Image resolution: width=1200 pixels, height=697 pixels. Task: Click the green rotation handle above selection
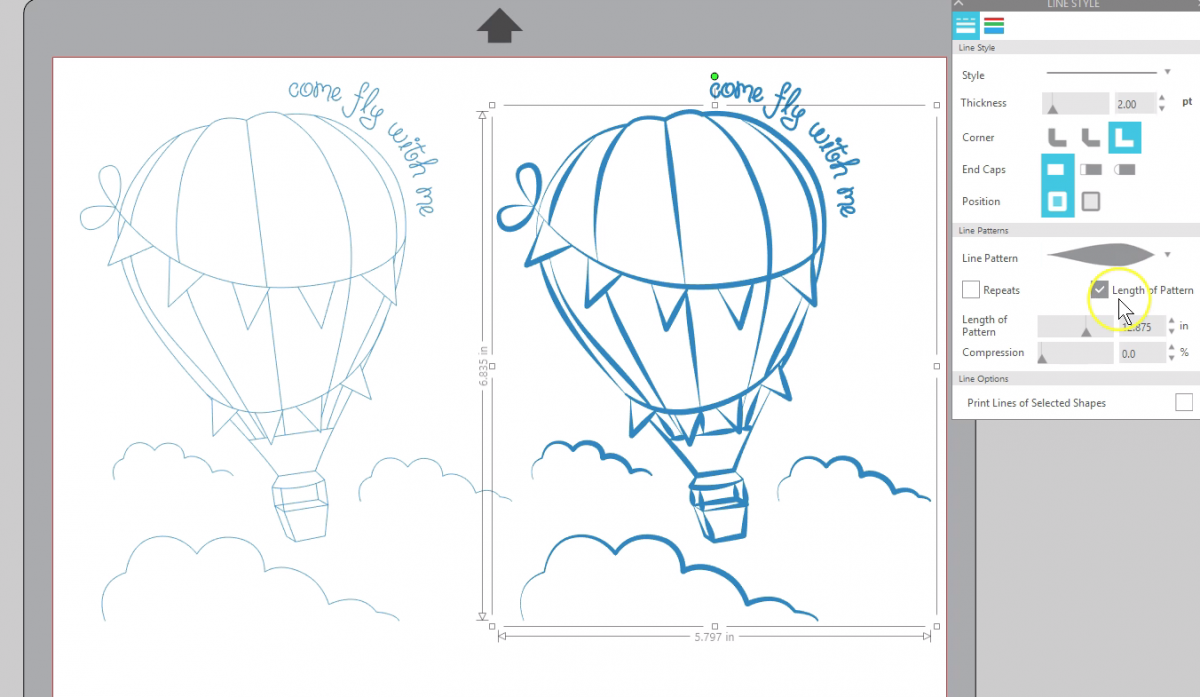pos(715,76)
